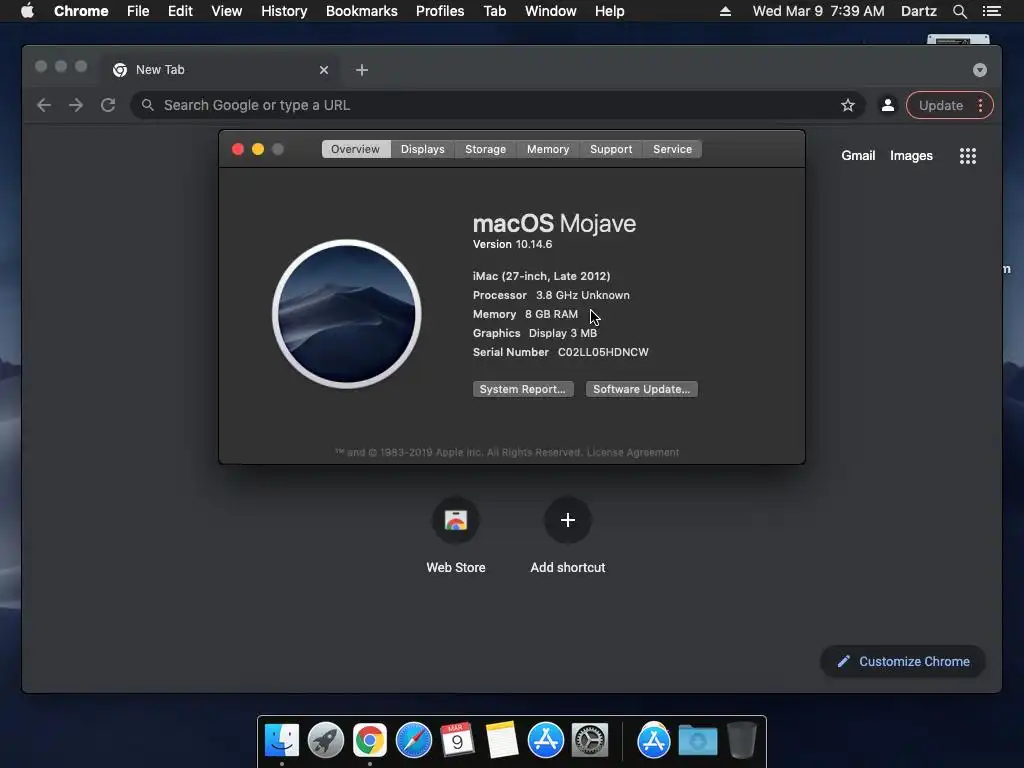Switch to the Support tab
The width and height of the screenshot is (1024, 768).
point(611,149)
